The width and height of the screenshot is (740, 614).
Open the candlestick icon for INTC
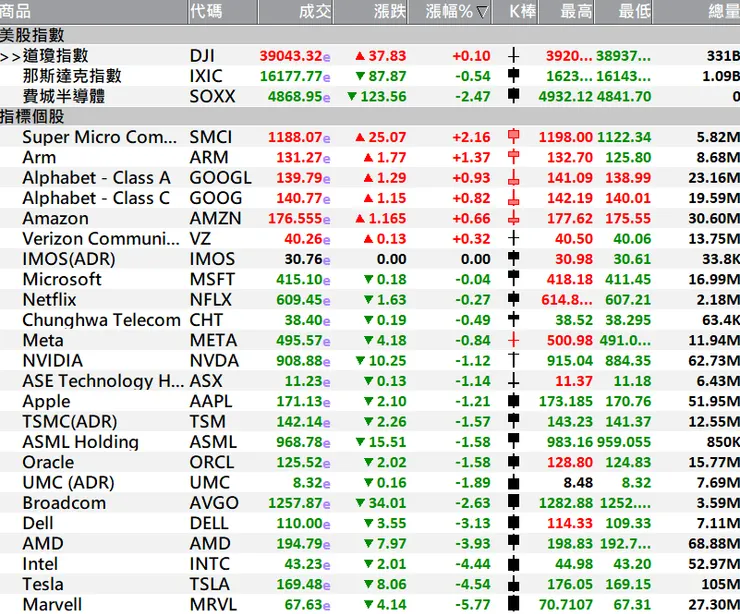tap(513, 563)
